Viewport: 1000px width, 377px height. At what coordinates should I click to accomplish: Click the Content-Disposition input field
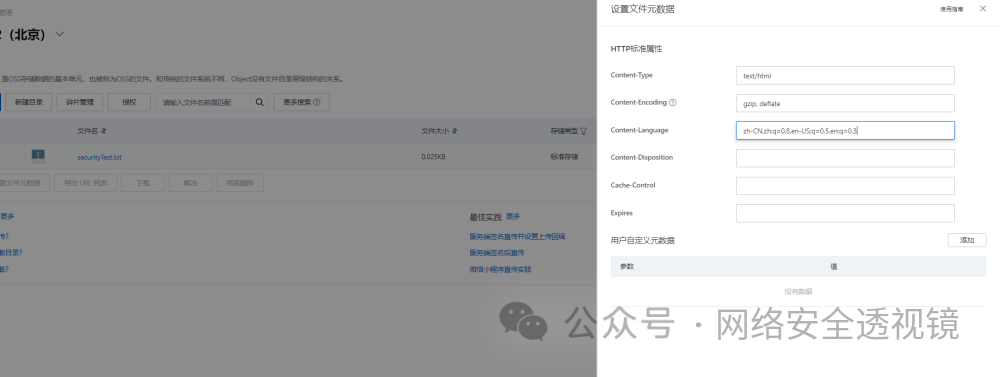[x=845, y=158]
